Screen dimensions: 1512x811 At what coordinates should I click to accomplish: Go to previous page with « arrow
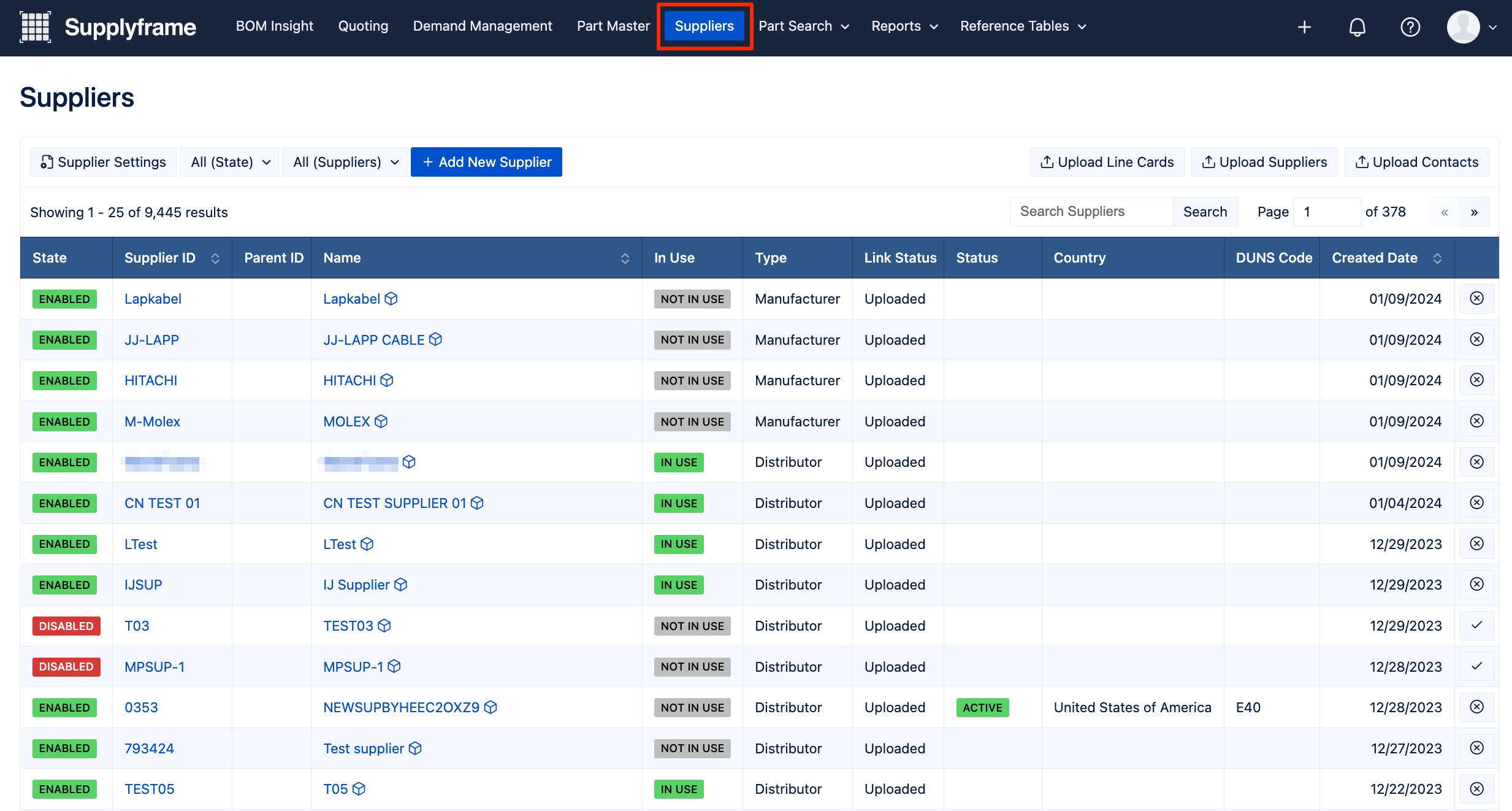coord(1444,212)
